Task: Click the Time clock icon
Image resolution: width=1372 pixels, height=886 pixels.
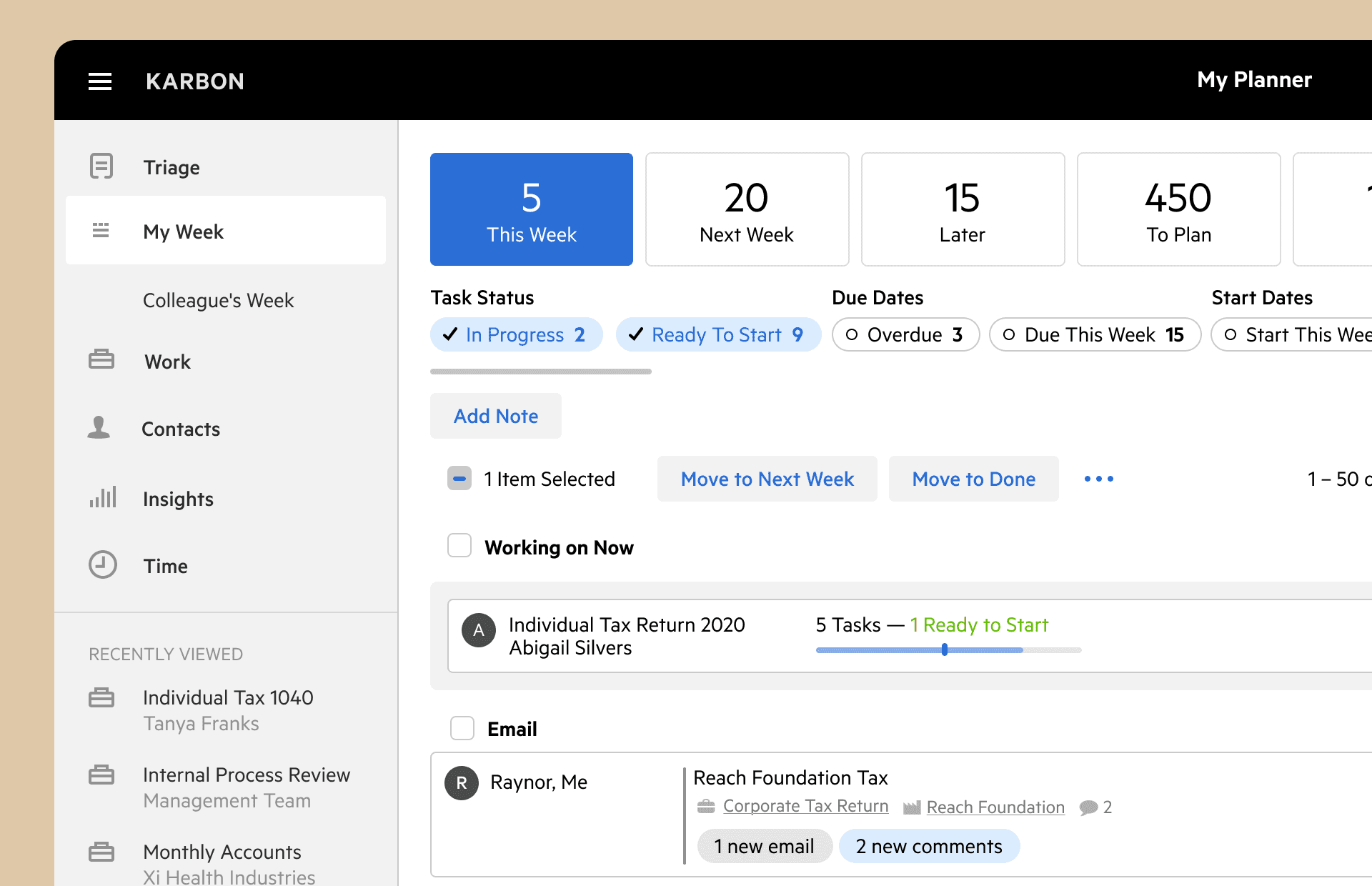Action: tap(103, 564)
